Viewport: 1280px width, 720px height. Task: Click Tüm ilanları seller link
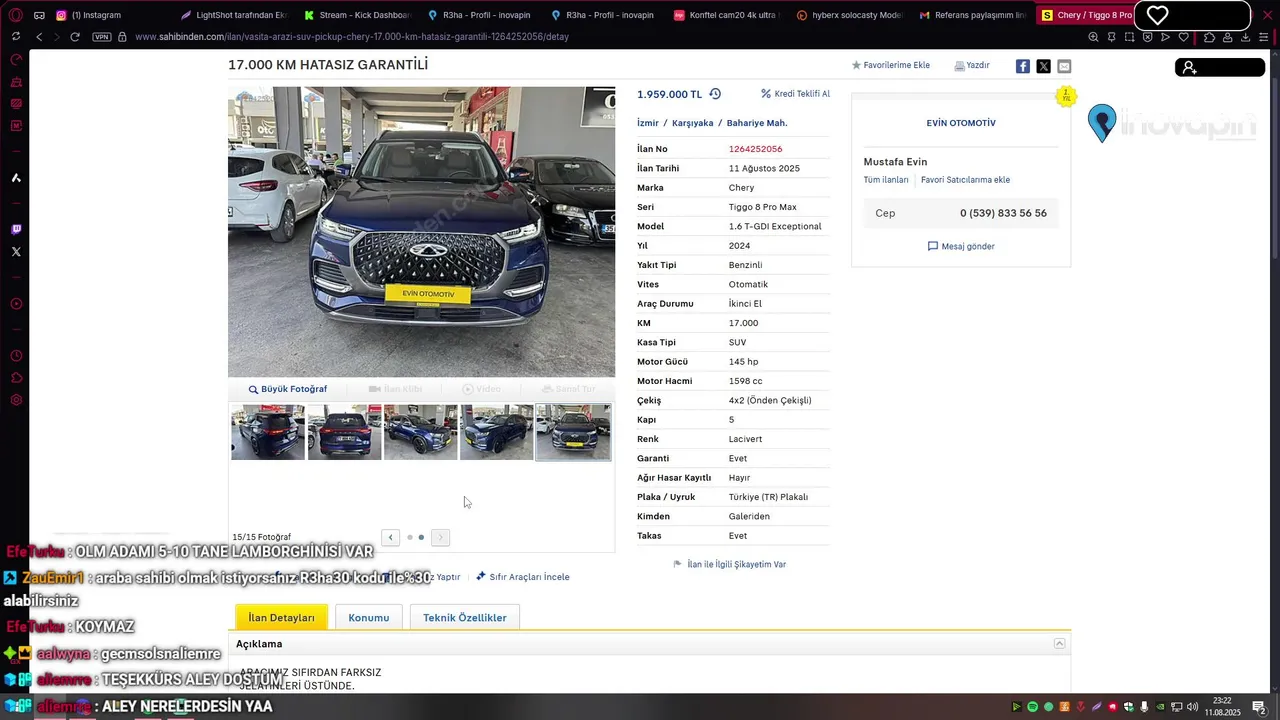coord(886,180)
